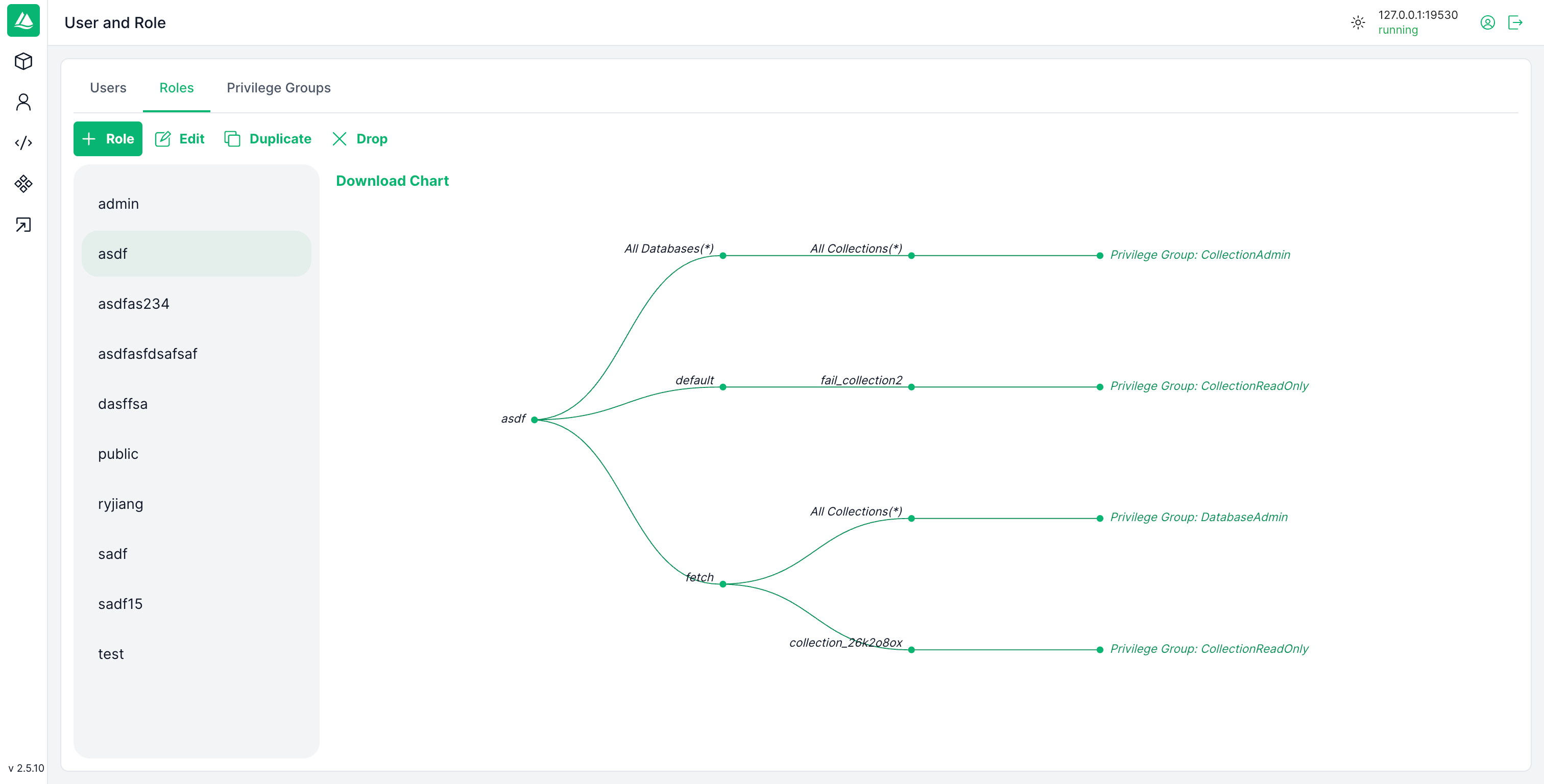Click the Download Chart link

392,180
